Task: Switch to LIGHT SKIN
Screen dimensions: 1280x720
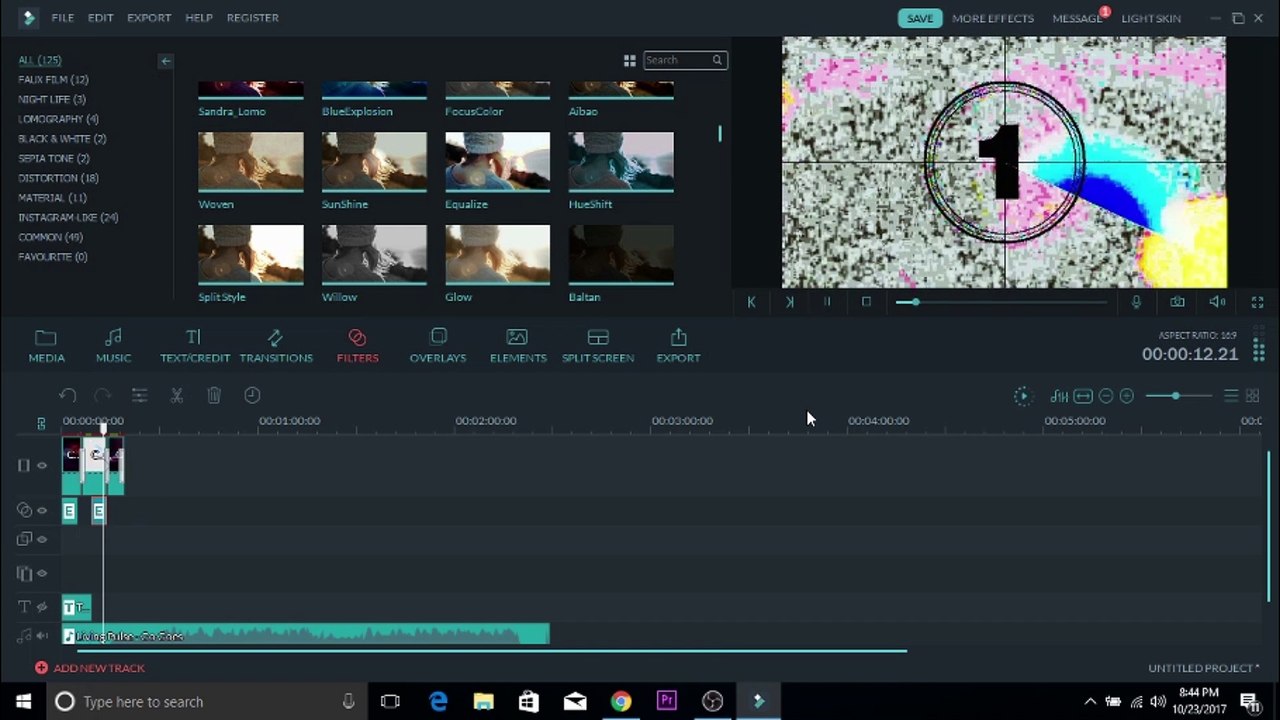Action: [1151, 18]
